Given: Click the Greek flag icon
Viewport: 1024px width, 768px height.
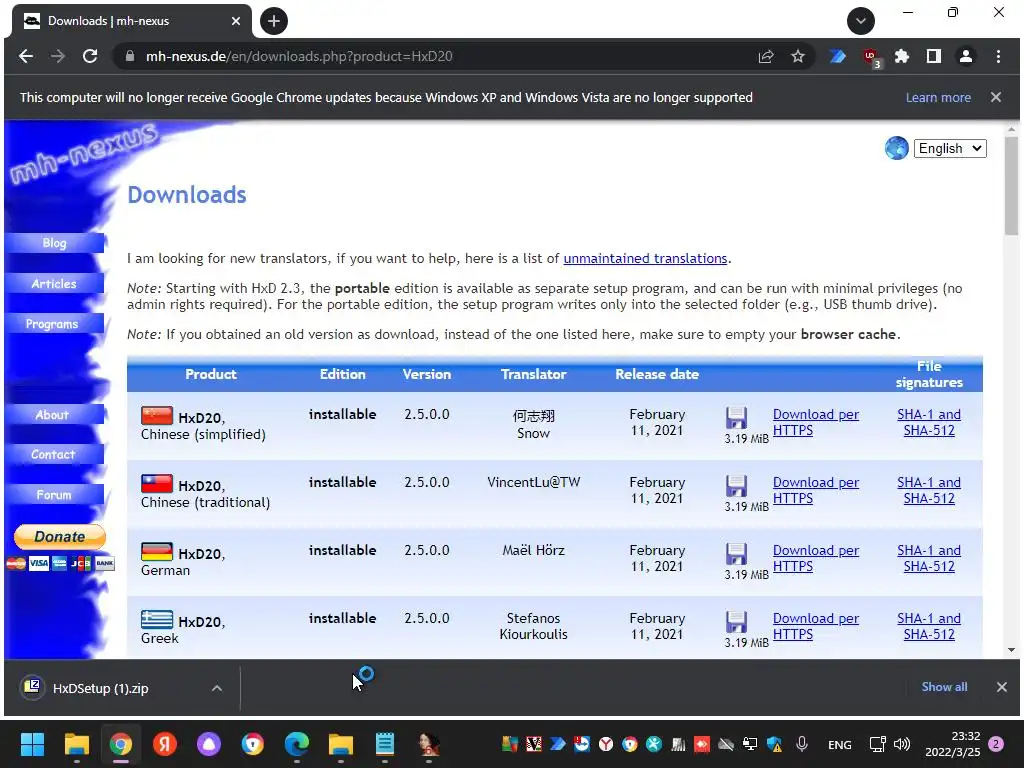Looking at the screenshot, I should (x=157, y=619).
